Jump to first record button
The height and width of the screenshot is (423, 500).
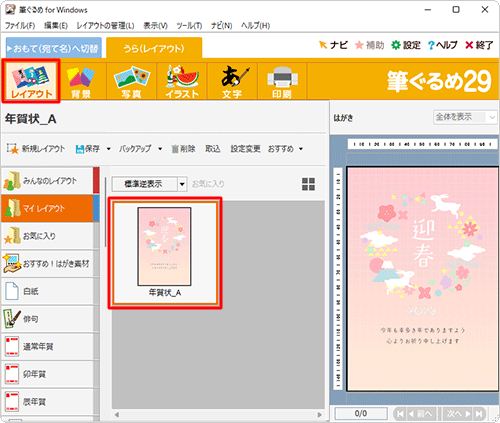pyautogui.click(x=400, y=414)
